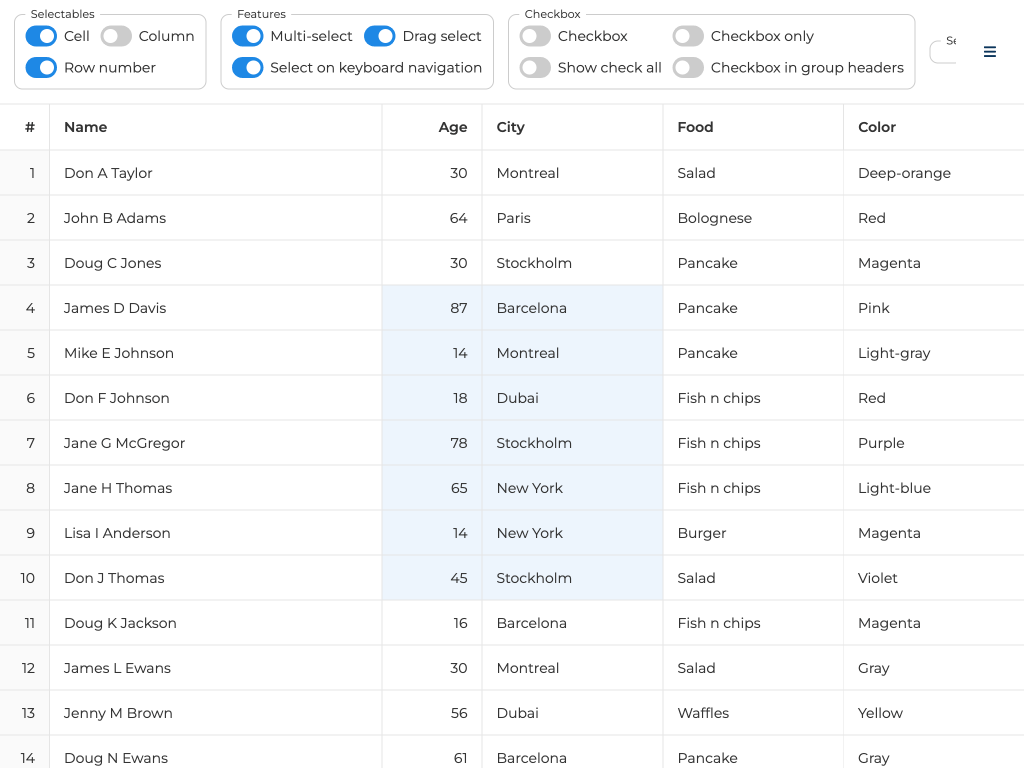The image size is (1024, 768).
Task: Select the Don A Taylor name cell
Action: coord(108,173)
